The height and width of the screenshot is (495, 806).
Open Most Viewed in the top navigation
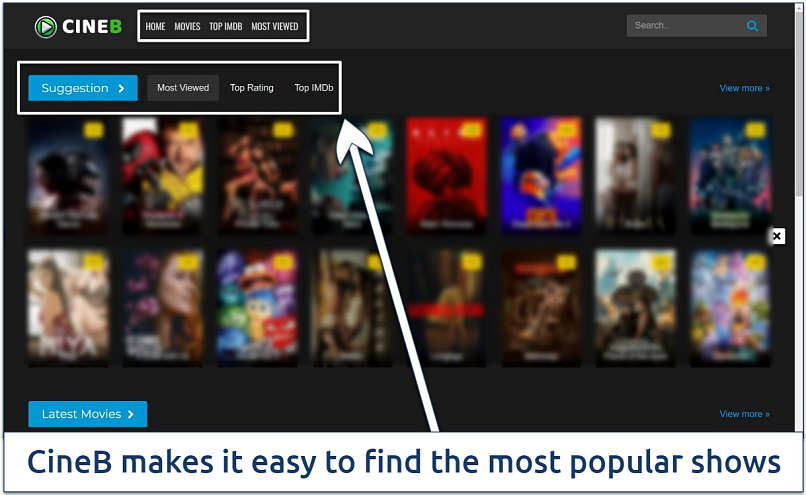click(274, 26)
